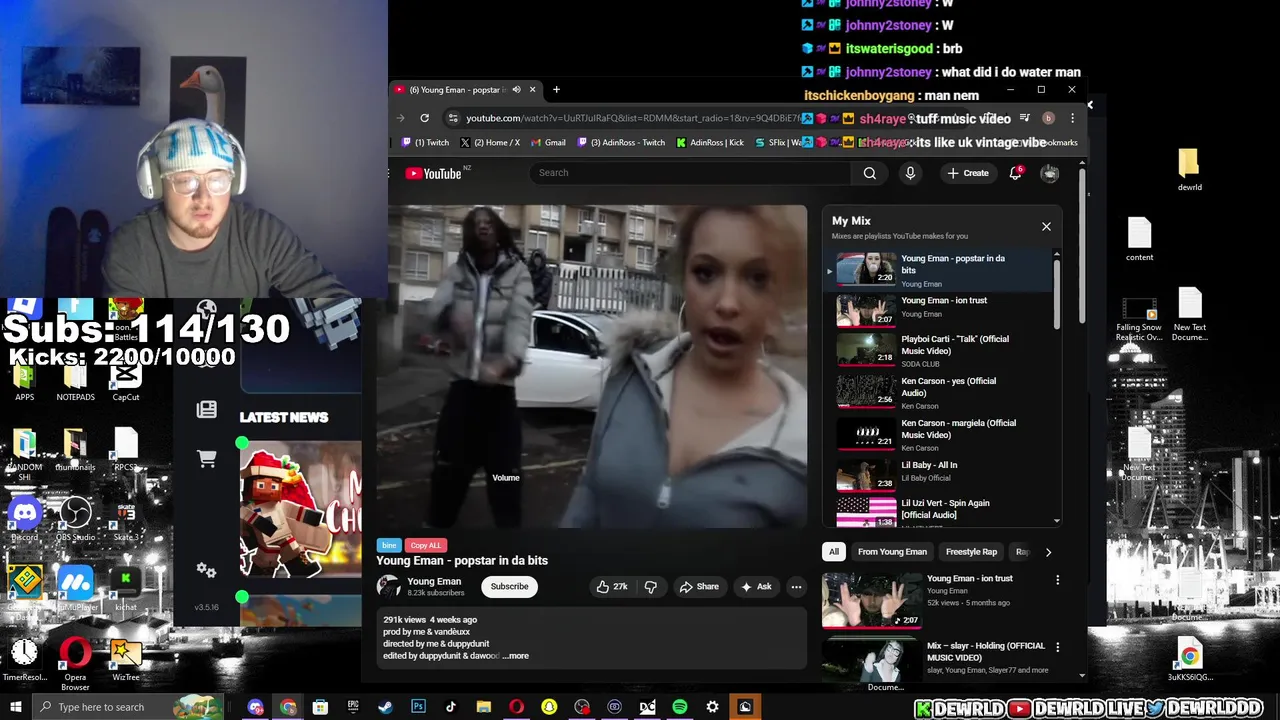1280x720 pixels.
Task: Start voice search with microphone icon
Action: [910, 173]
